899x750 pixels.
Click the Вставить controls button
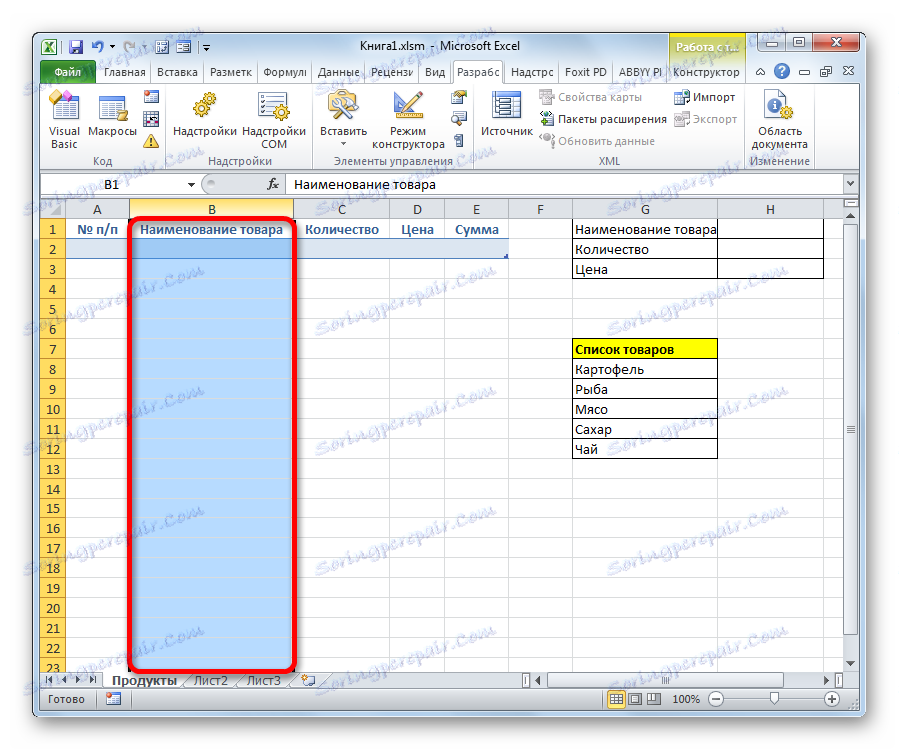(343, 119)
